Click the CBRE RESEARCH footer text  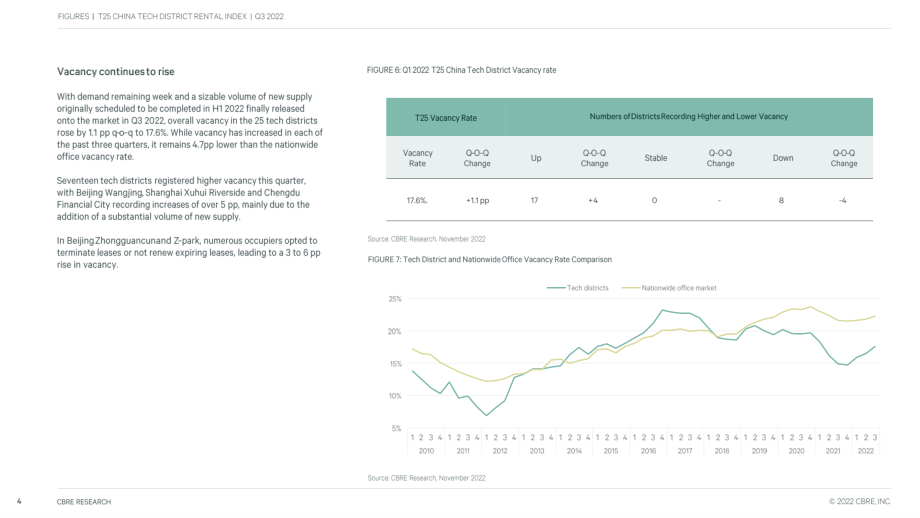tap(84, 502)
